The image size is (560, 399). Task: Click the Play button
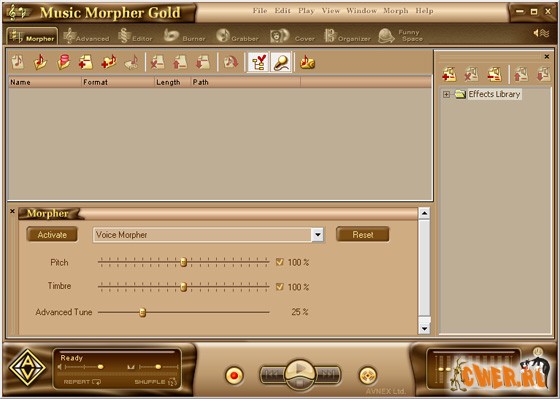point(300,369)
